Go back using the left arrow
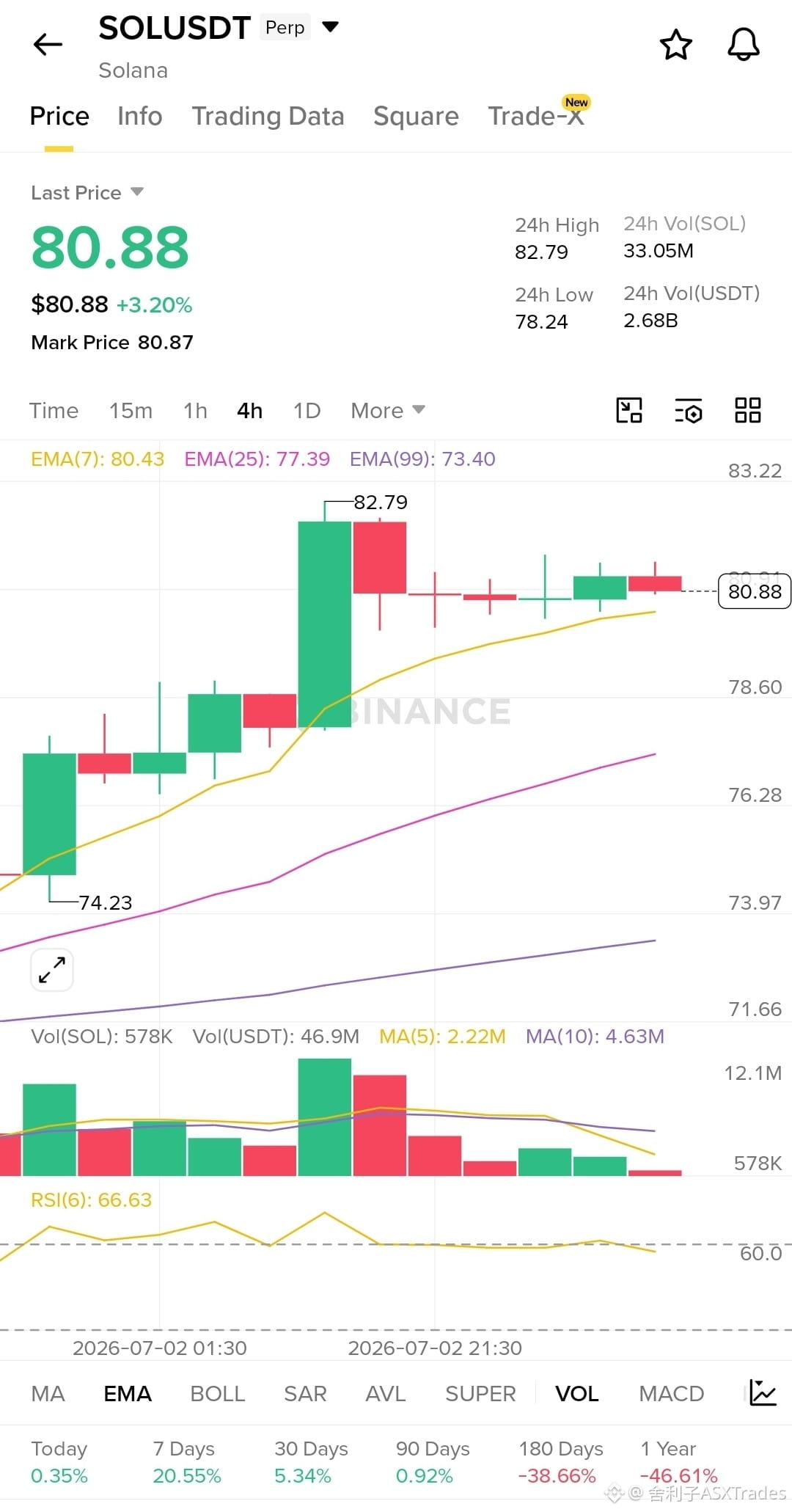792x1512 pixels. click(48, 45)
